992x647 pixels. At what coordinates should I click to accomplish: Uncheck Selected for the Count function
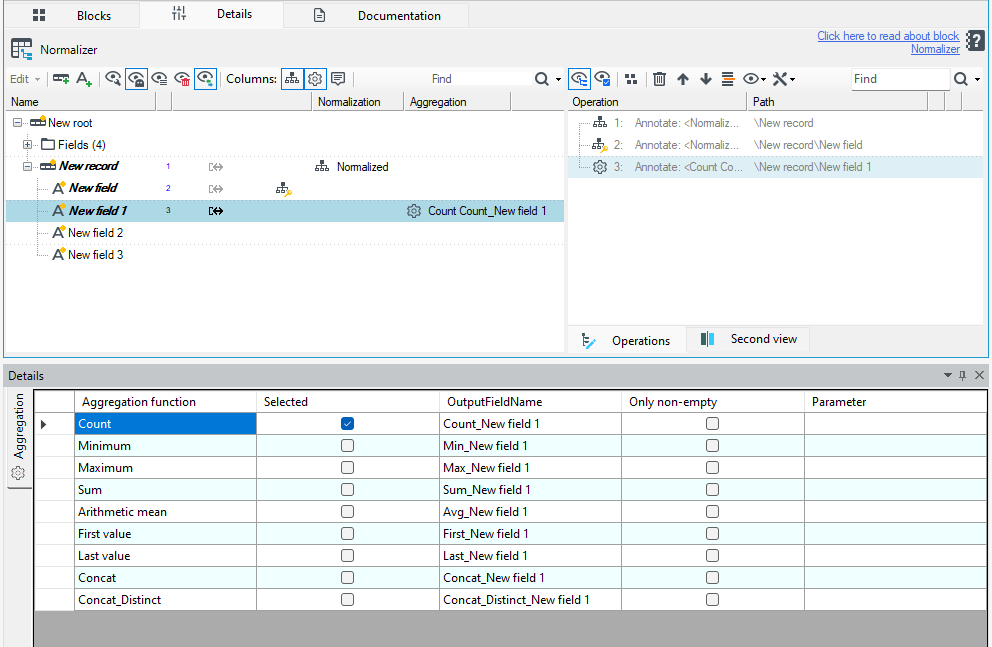pyautogui.click(x=347, y=424)
